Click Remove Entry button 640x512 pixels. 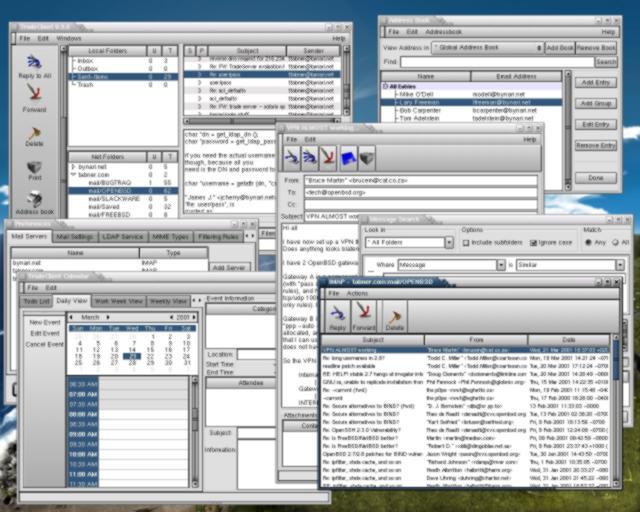(x=596, y=145)
